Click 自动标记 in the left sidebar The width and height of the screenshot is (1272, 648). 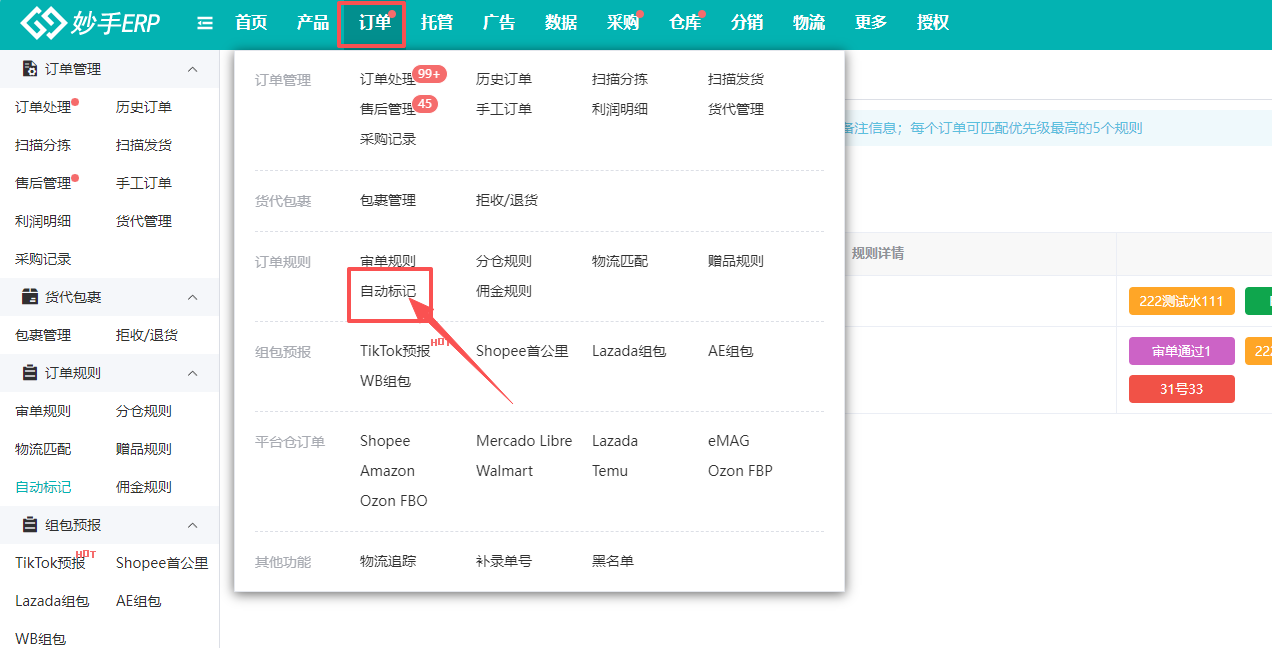pyautogui.click(x=43, y=487)
